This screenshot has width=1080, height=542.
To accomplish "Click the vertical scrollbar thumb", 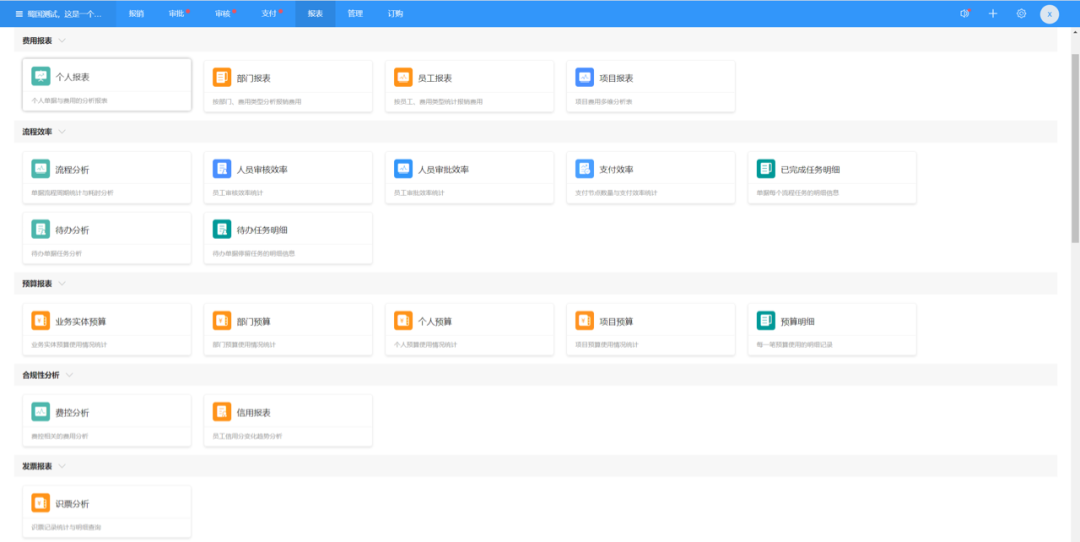I will coord(1075,147).
